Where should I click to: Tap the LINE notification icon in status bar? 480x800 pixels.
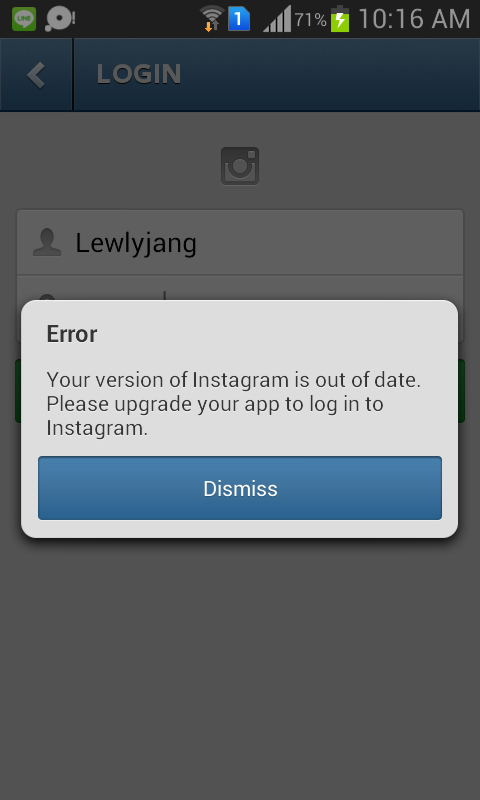tap(24, 19)
